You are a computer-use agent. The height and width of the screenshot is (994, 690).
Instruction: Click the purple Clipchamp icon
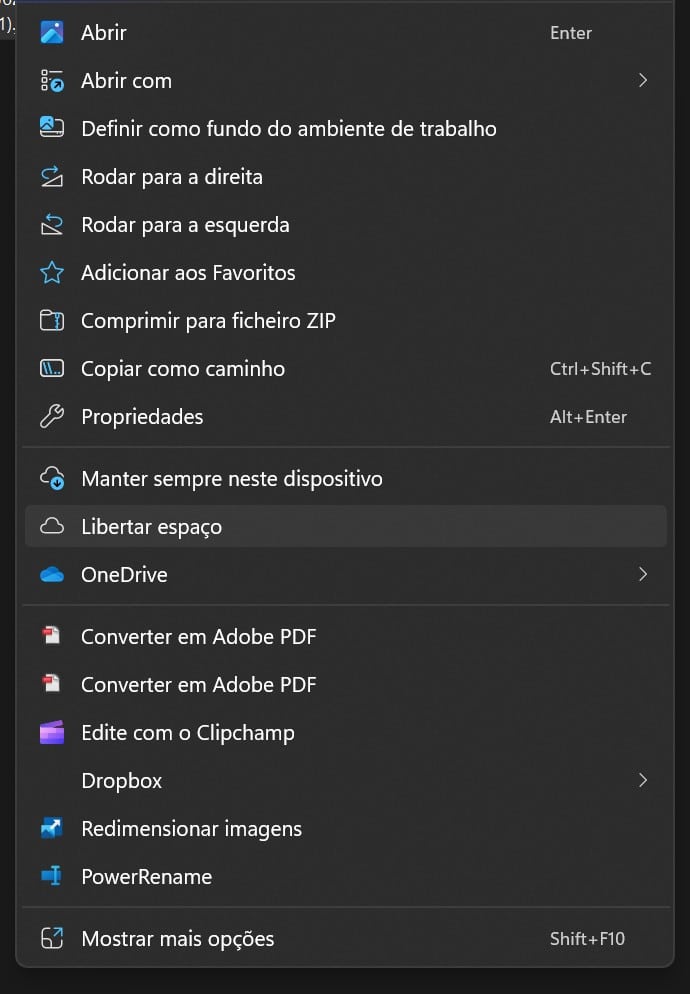(51, 733)
